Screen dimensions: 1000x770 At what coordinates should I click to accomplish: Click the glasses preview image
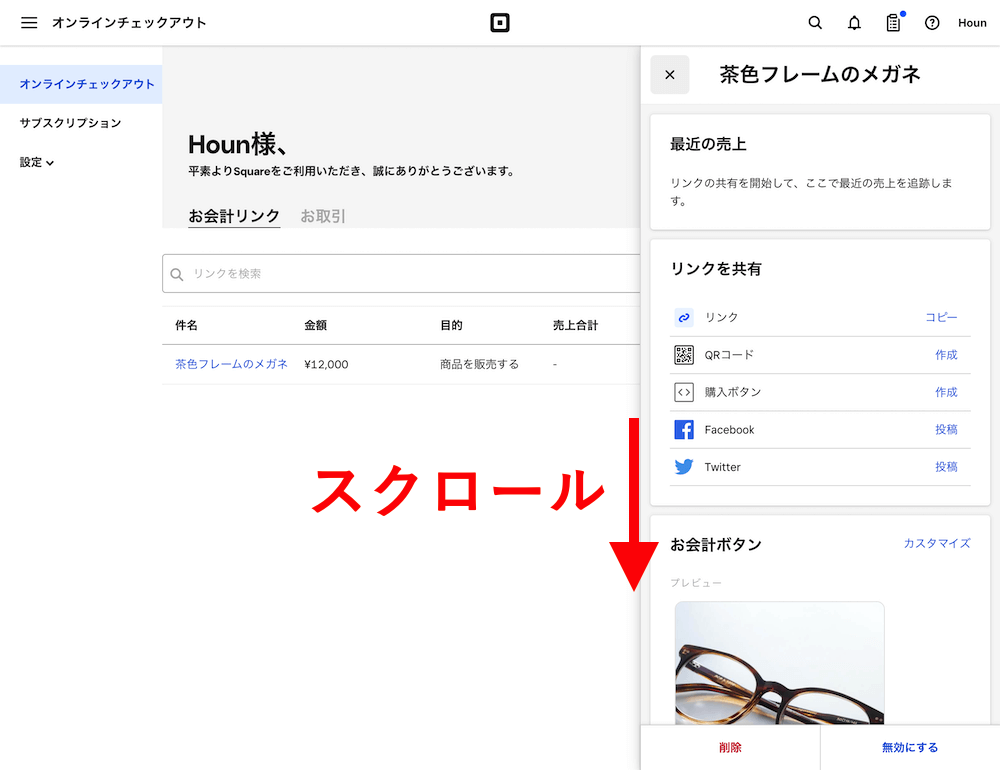point(779,663)
